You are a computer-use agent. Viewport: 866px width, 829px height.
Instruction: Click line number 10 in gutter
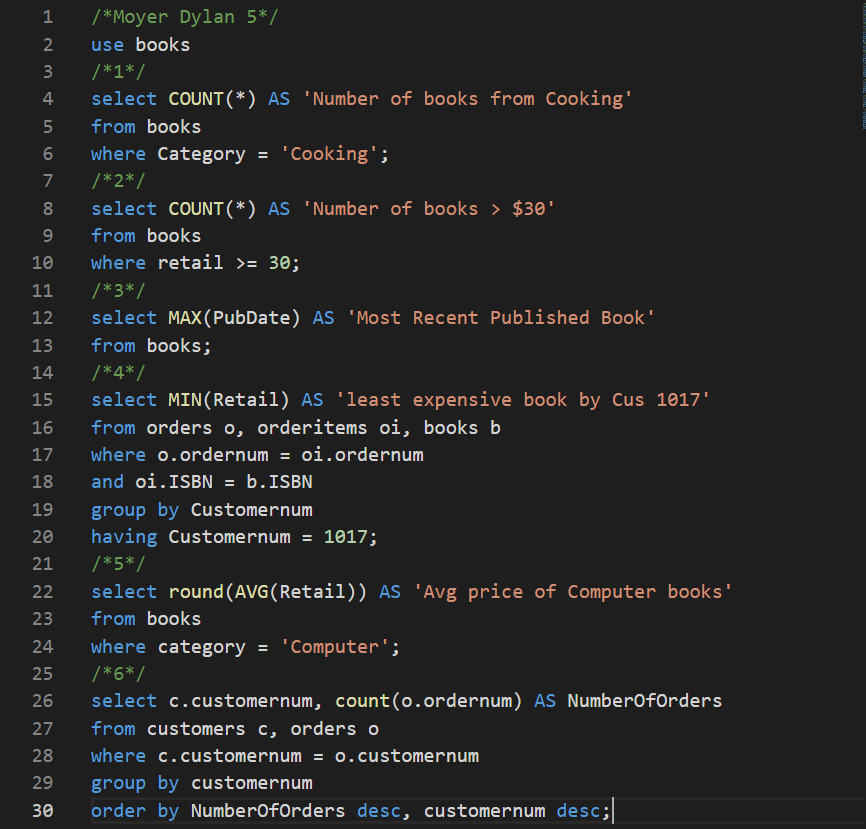coord(43,263)
